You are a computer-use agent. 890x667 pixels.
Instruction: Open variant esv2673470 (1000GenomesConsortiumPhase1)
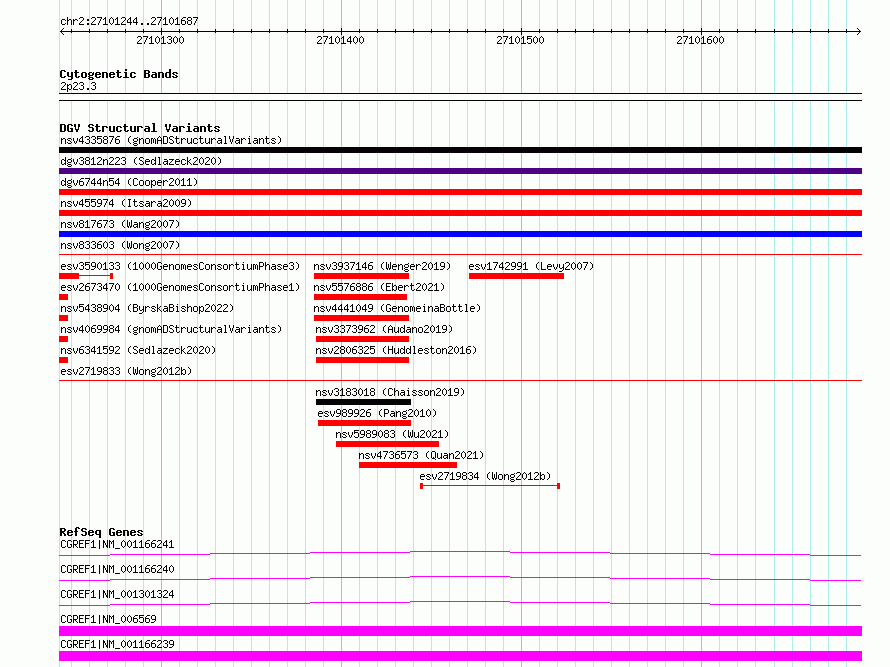pos(180,287)
